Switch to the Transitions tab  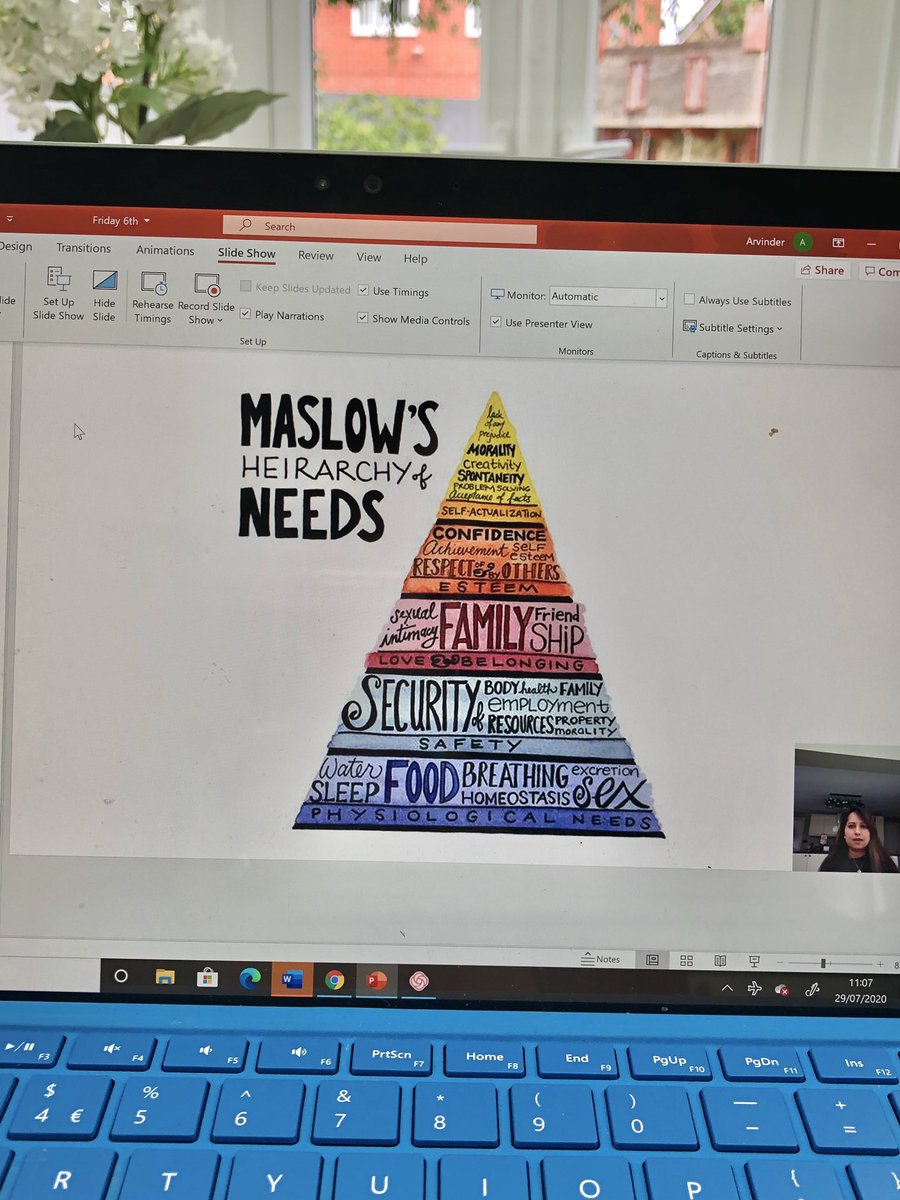coord(83,247)
